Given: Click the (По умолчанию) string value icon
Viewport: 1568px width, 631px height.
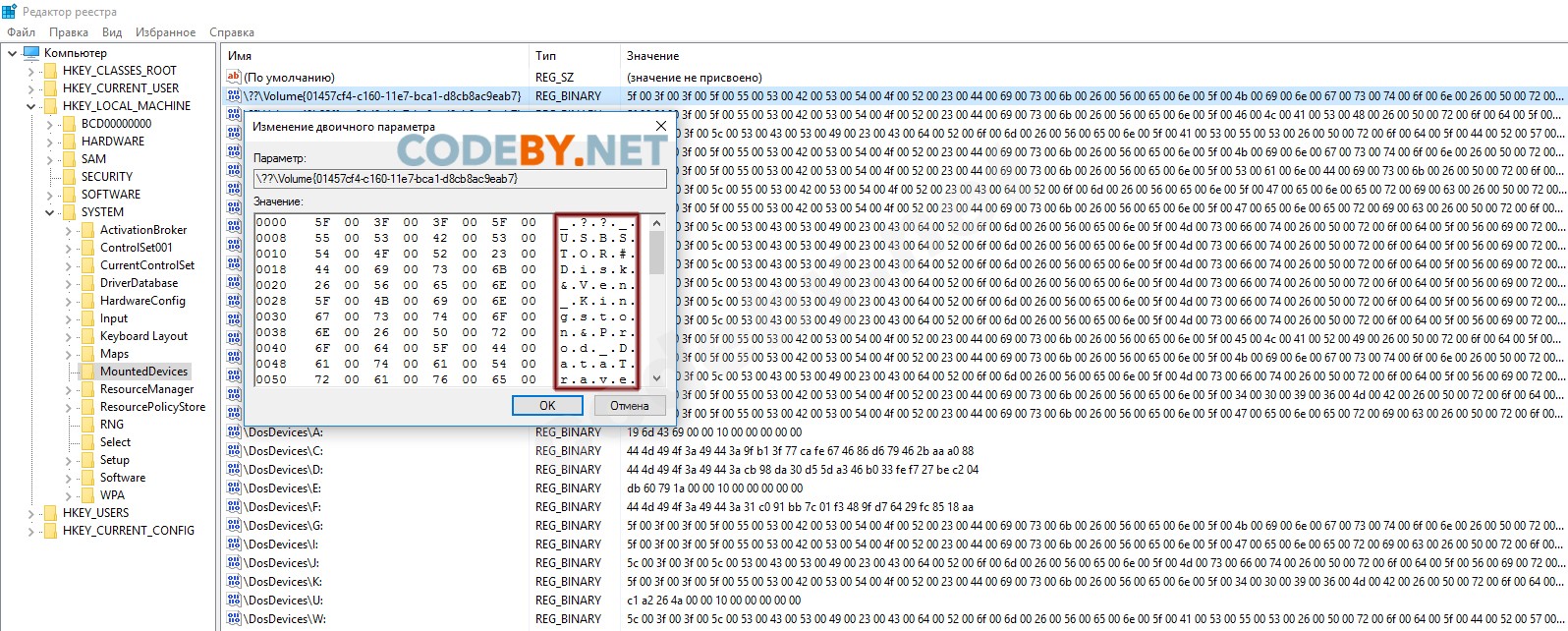Looking at the screenshot, I should pos(234,77).
